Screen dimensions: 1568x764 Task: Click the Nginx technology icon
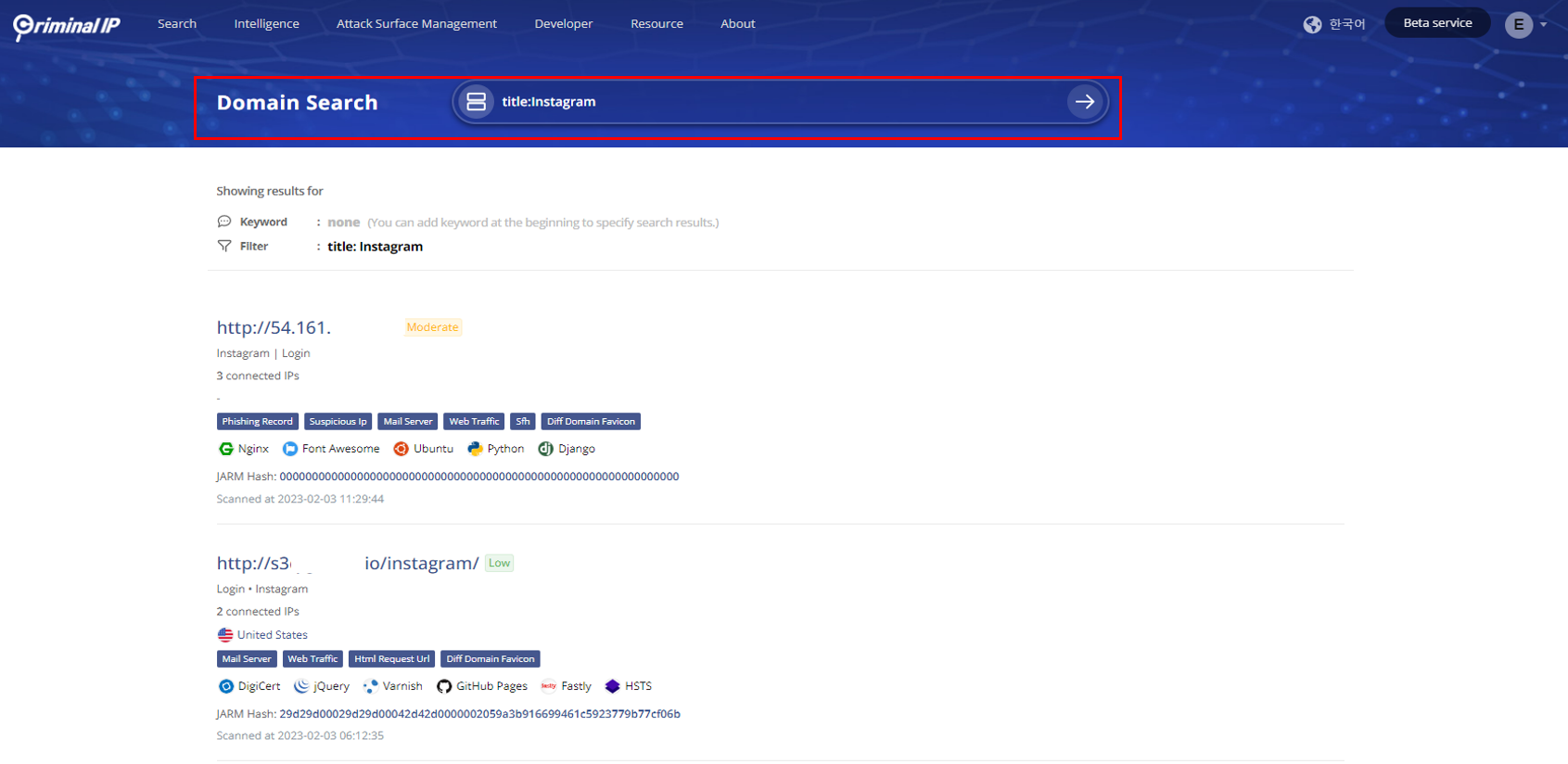click(x=225, y=449)
